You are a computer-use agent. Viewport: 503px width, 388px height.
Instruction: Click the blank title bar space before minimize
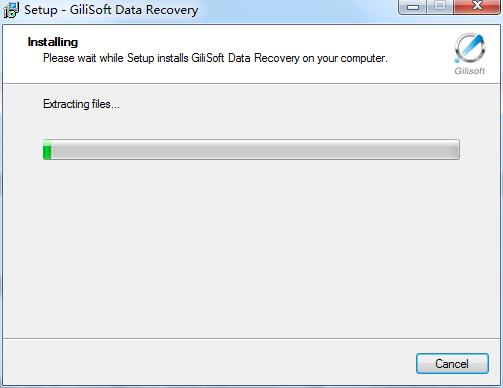tap(298, 10)
